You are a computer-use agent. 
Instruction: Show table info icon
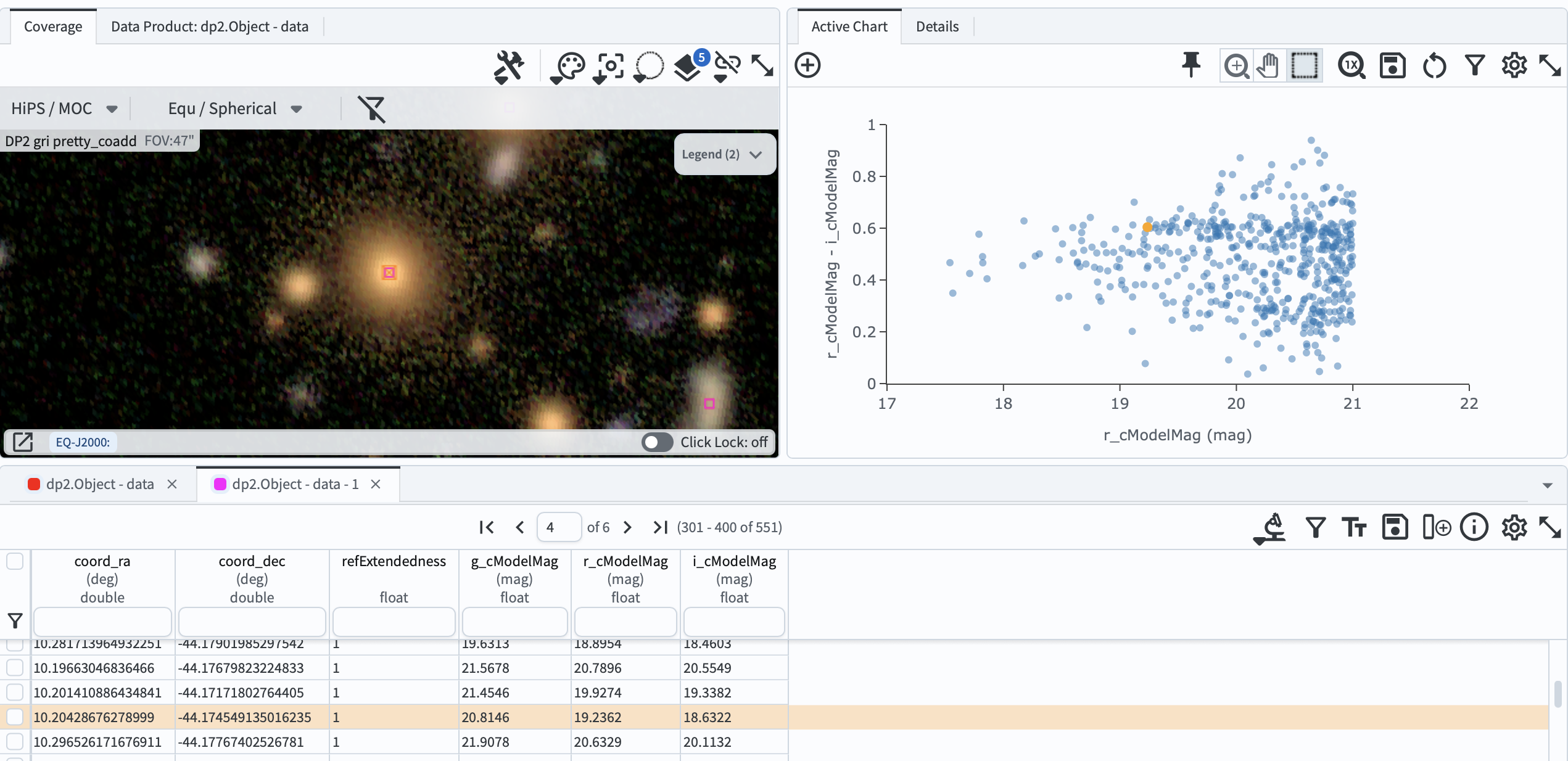[1474, 528]
